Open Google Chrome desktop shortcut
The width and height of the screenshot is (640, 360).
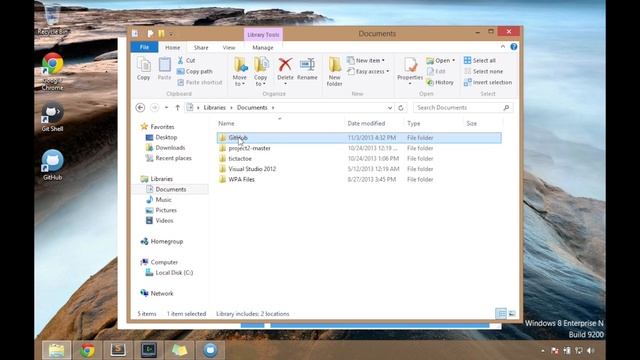coord(52,71)
